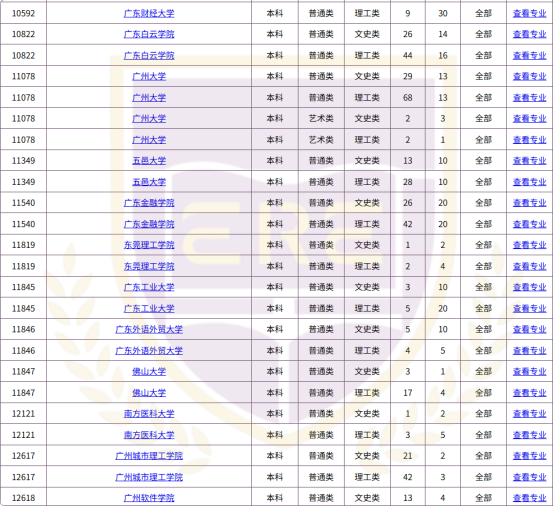
Task: Open 佛山大学 link in the 文史类 row
Action: point(149,371)
